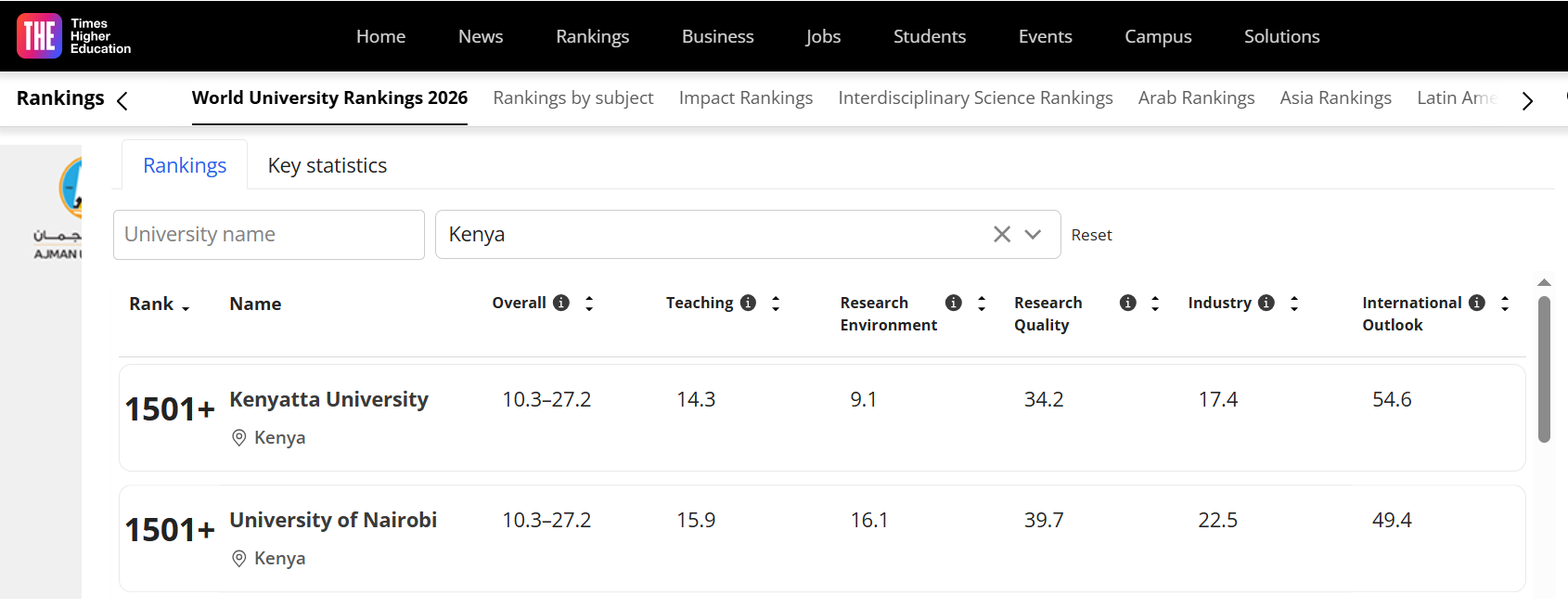The width and height of the screenshot is (1568, 608).
Task: Open Interdisciplinary Science Rankings
Action: 975,97
